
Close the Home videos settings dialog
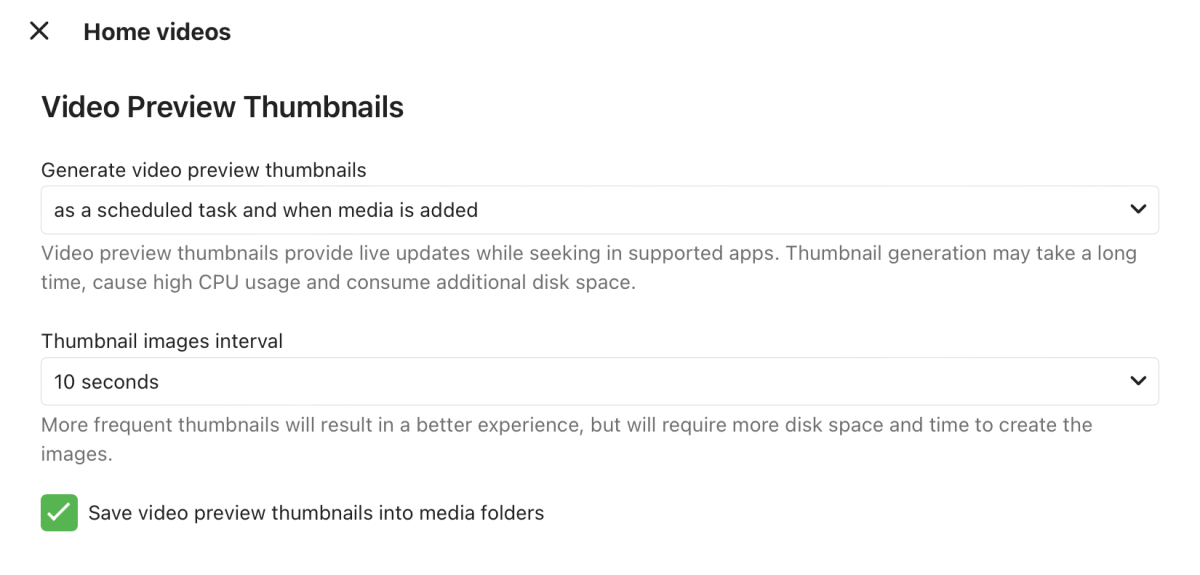click(x=39, y=31)
